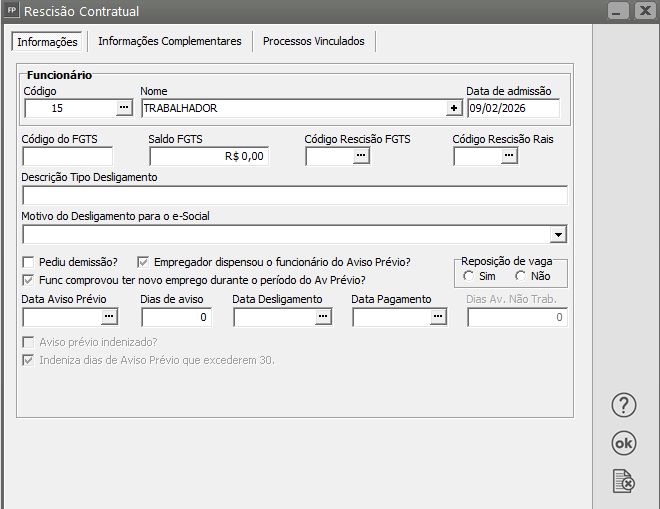Open Código Rescisão FGTS lookup button
Viewport: 660px width, 509px height.
pyautogui.click(x=360, y=156)
